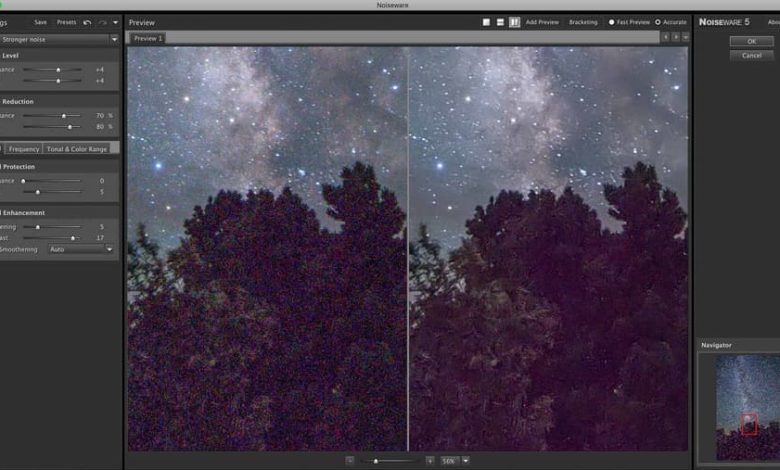Viewport: 780px width, 470px height.
Task: Click the undo arrow icon
Action: pos(87,22)
